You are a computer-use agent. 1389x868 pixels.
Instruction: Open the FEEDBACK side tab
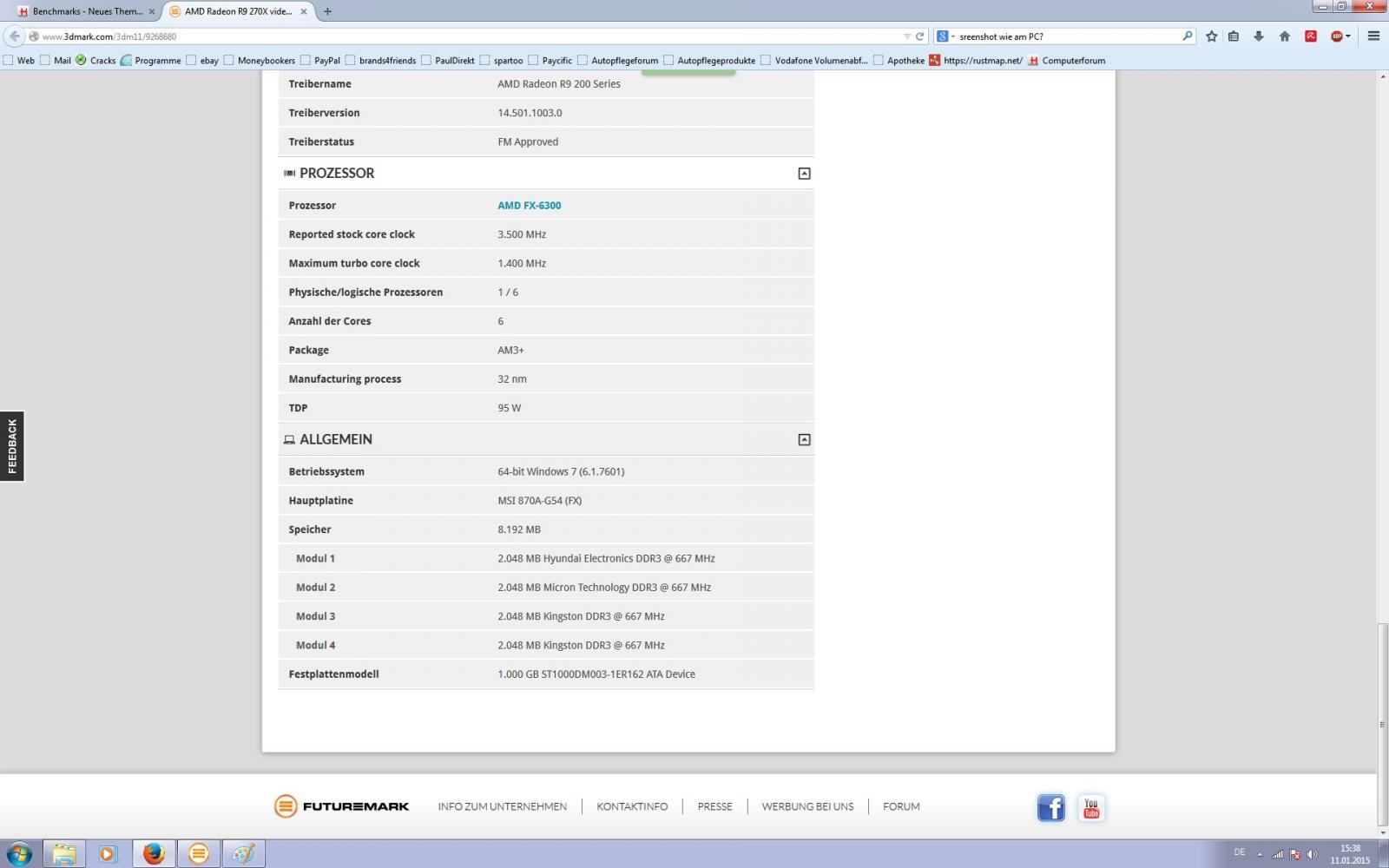tap(12, 446)
